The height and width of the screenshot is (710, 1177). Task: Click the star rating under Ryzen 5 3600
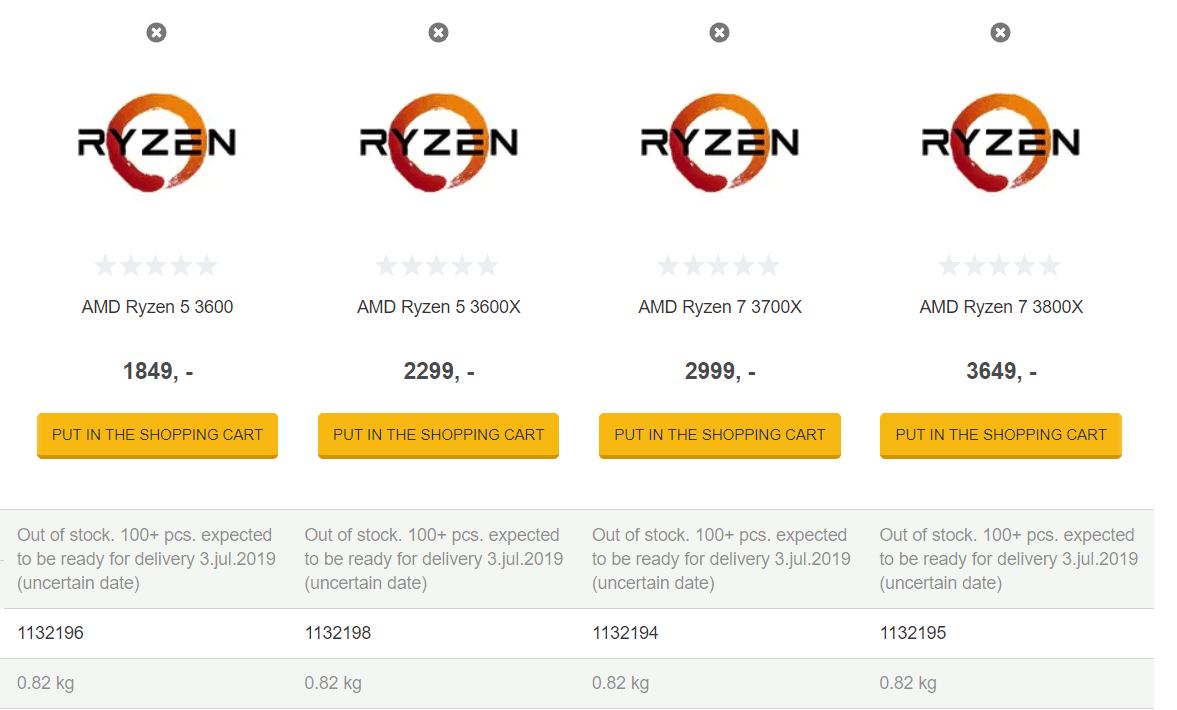(156, 266)
